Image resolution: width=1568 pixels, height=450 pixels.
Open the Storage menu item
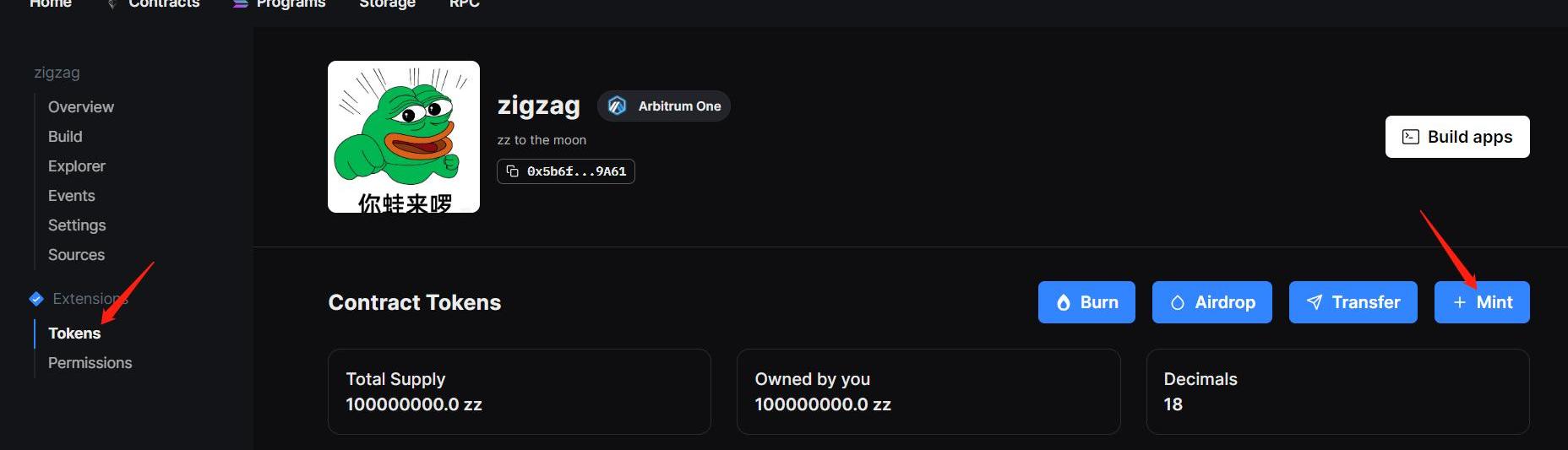387,4
